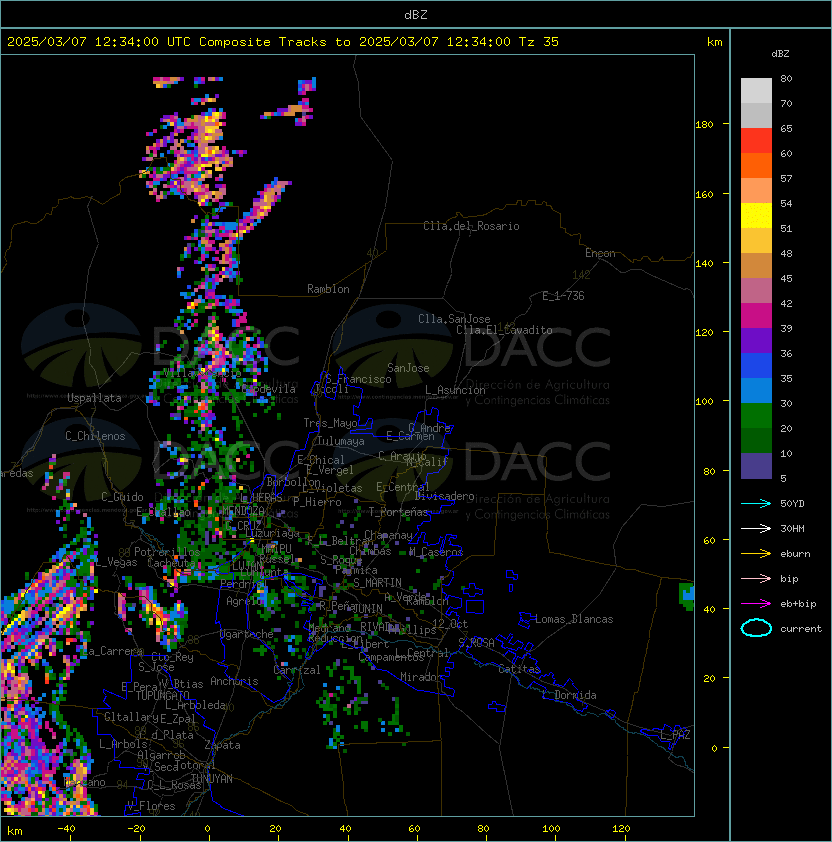The width and height of the screenshot is (832, 842).
Task: Pick the light blue swatch between 35 and 30
Action: [756, 390]
